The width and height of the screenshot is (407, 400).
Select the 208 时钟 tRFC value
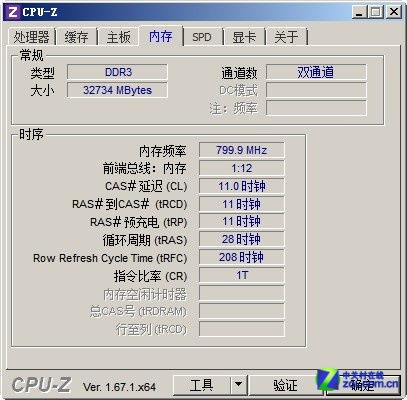[242, 257]
